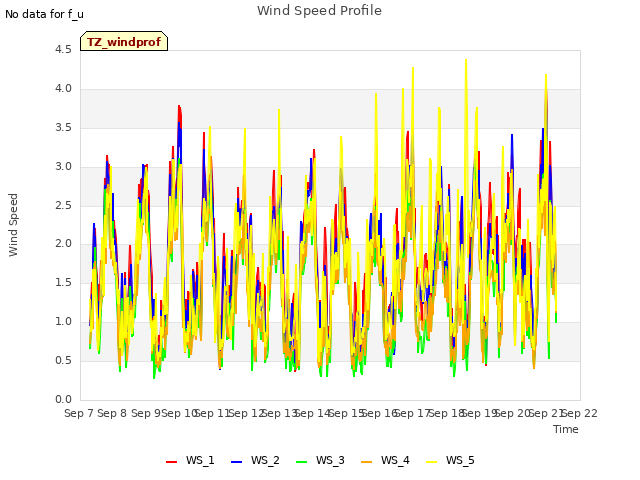The width and height of the screenshot is (640, 480).
Task: Click the 1.5 y-axis tick label
Action: pos(63,282)
